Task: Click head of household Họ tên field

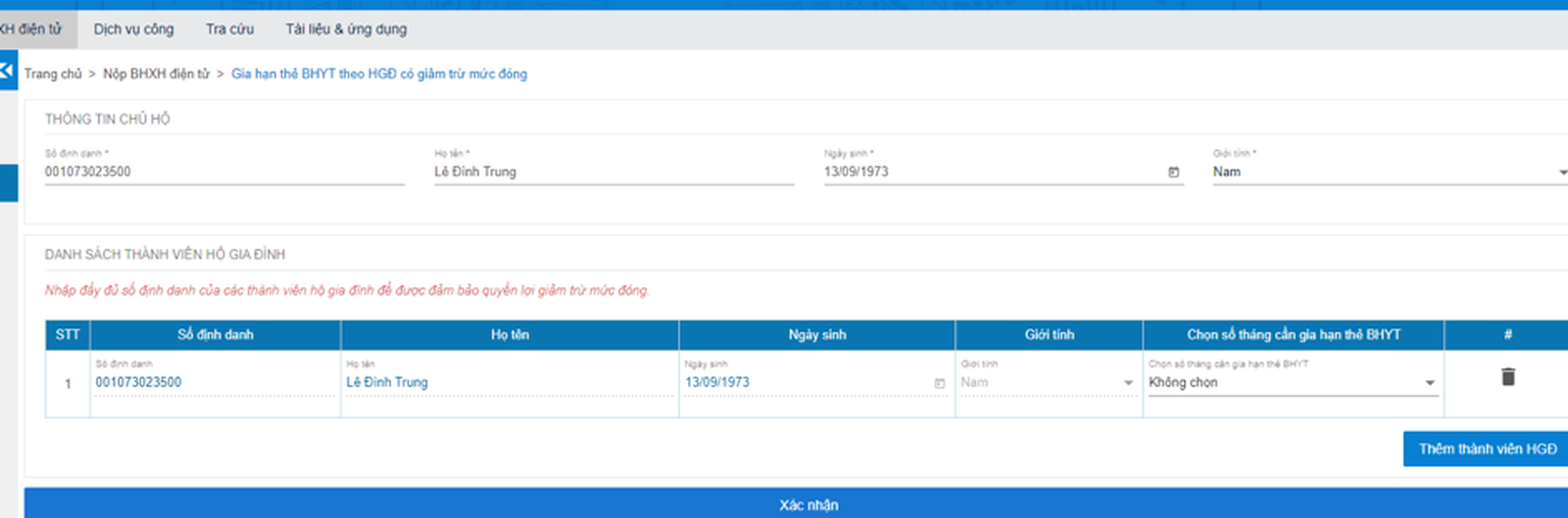Action: (x=612, y=172)
